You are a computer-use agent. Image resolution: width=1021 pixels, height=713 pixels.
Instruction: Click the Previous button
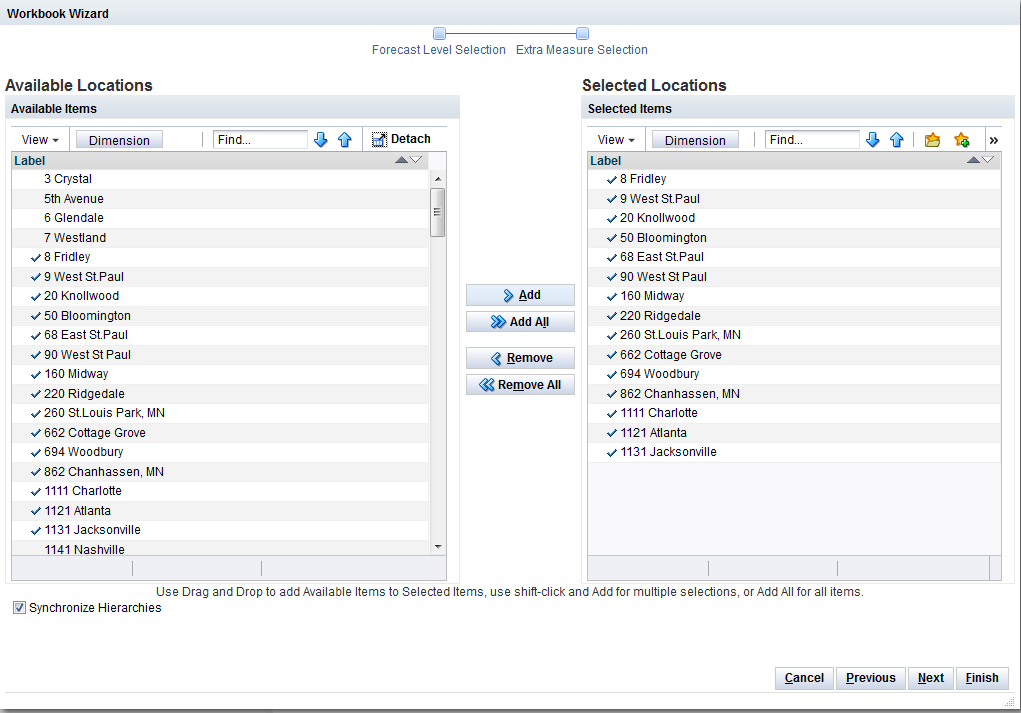pos(871,678)
